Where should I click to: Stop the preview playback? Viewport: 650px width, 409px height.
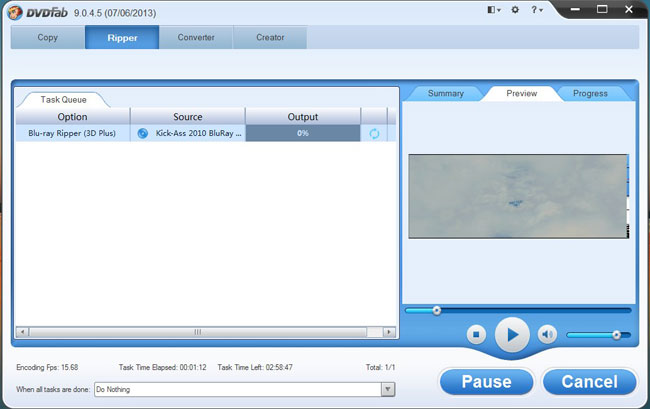(x=476, y=334)
